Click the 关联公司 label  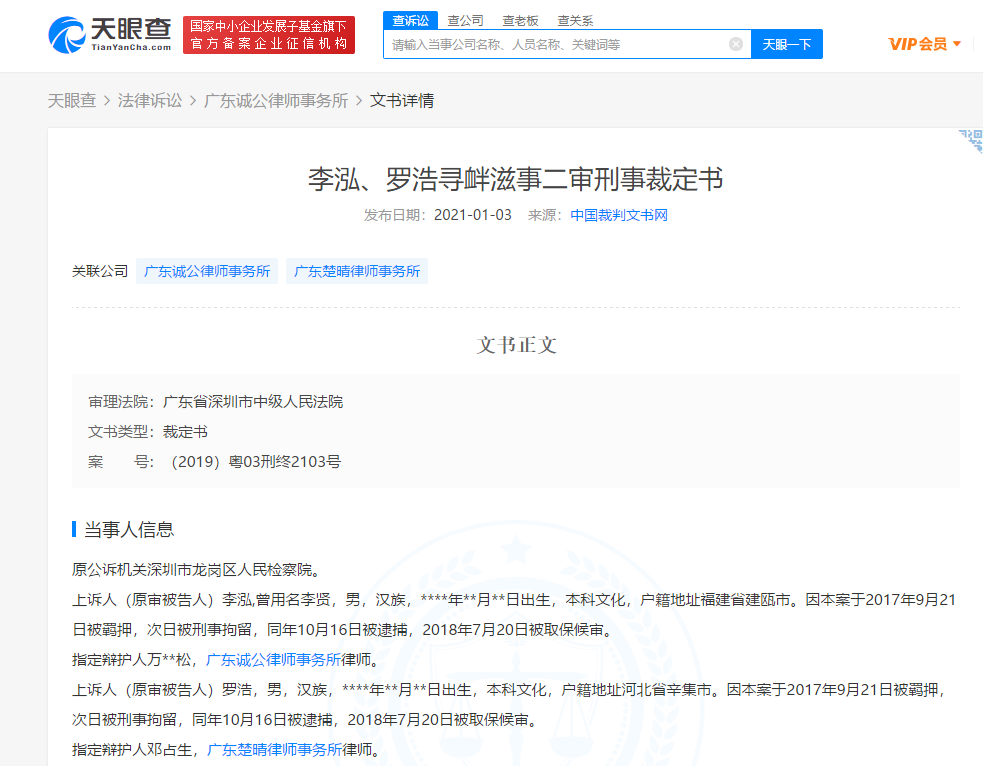pyautogui.click(x=100, y=271)
